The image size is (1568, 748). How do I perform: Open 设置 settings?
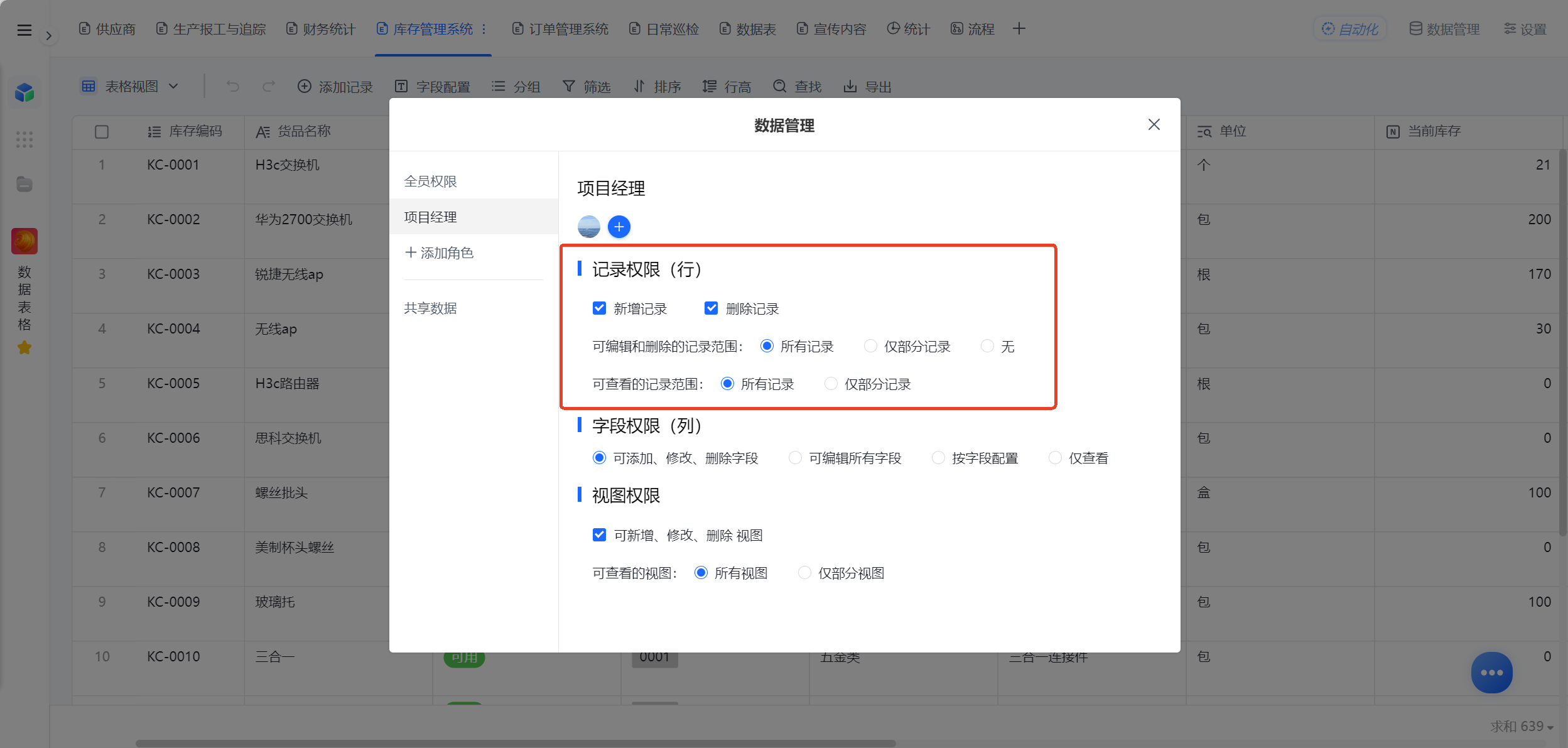tap(1525, 29)
